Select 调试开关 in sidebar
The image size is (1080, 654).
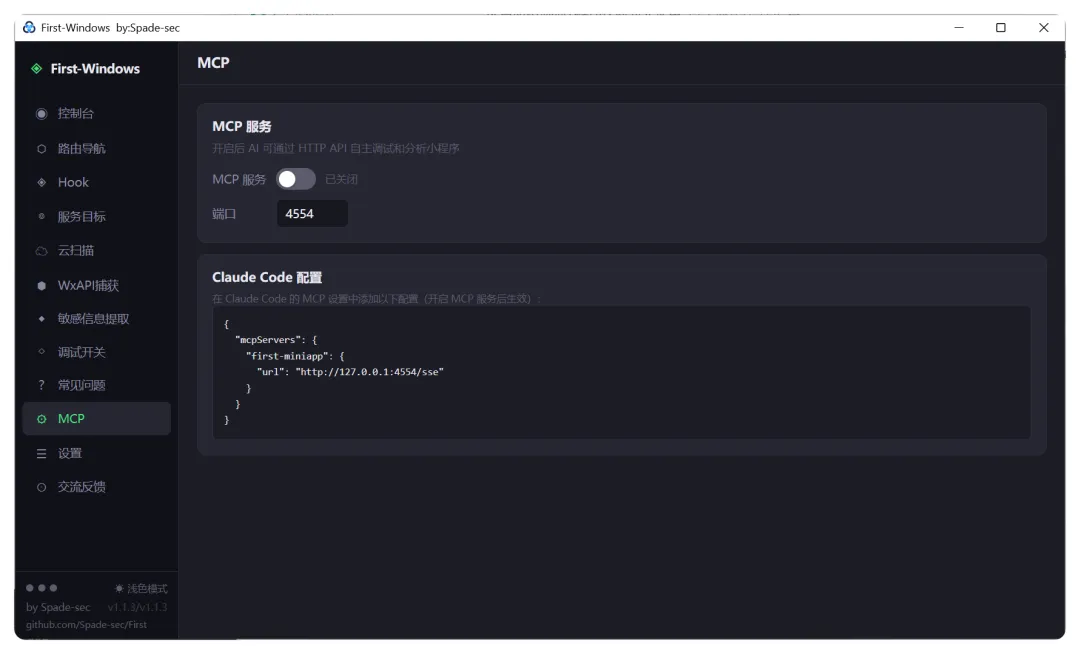(96, 352)
